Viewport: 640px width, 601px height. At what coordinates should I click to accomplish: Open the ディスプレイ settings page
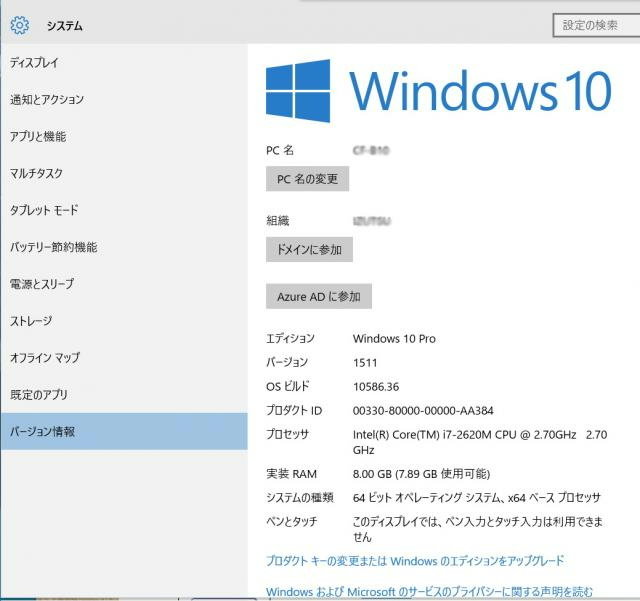35,62
